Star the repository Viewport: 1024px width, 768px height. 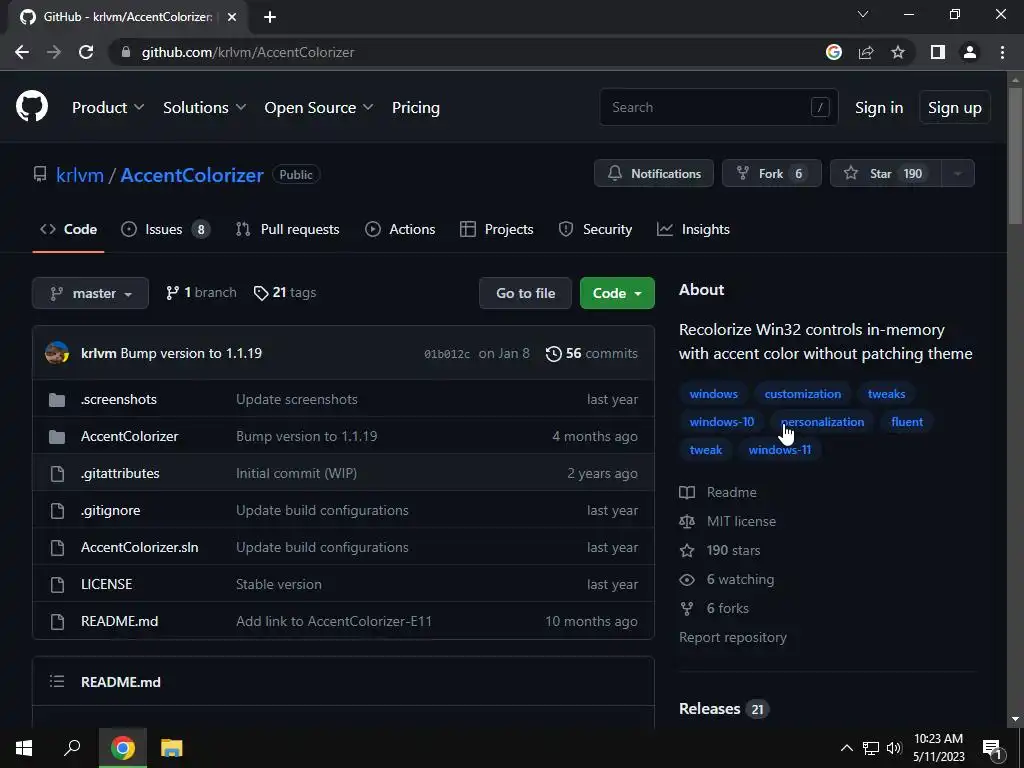point(885,173)
